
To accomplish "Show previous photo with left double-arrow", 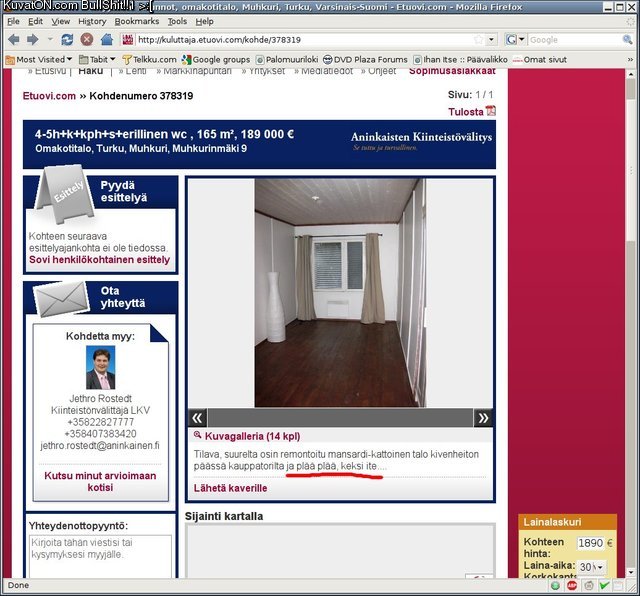I will click(x=197, y=418).
